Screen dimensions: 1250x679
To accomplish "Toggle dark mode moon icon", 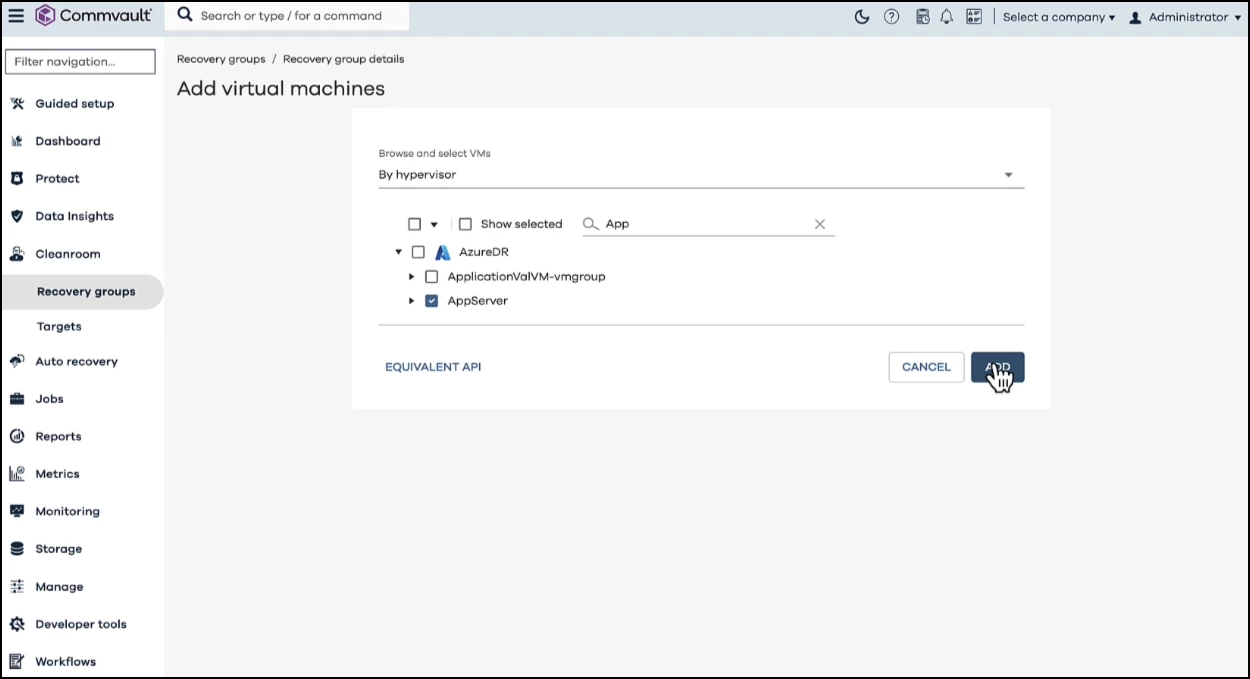I will [x=862, y=17].
